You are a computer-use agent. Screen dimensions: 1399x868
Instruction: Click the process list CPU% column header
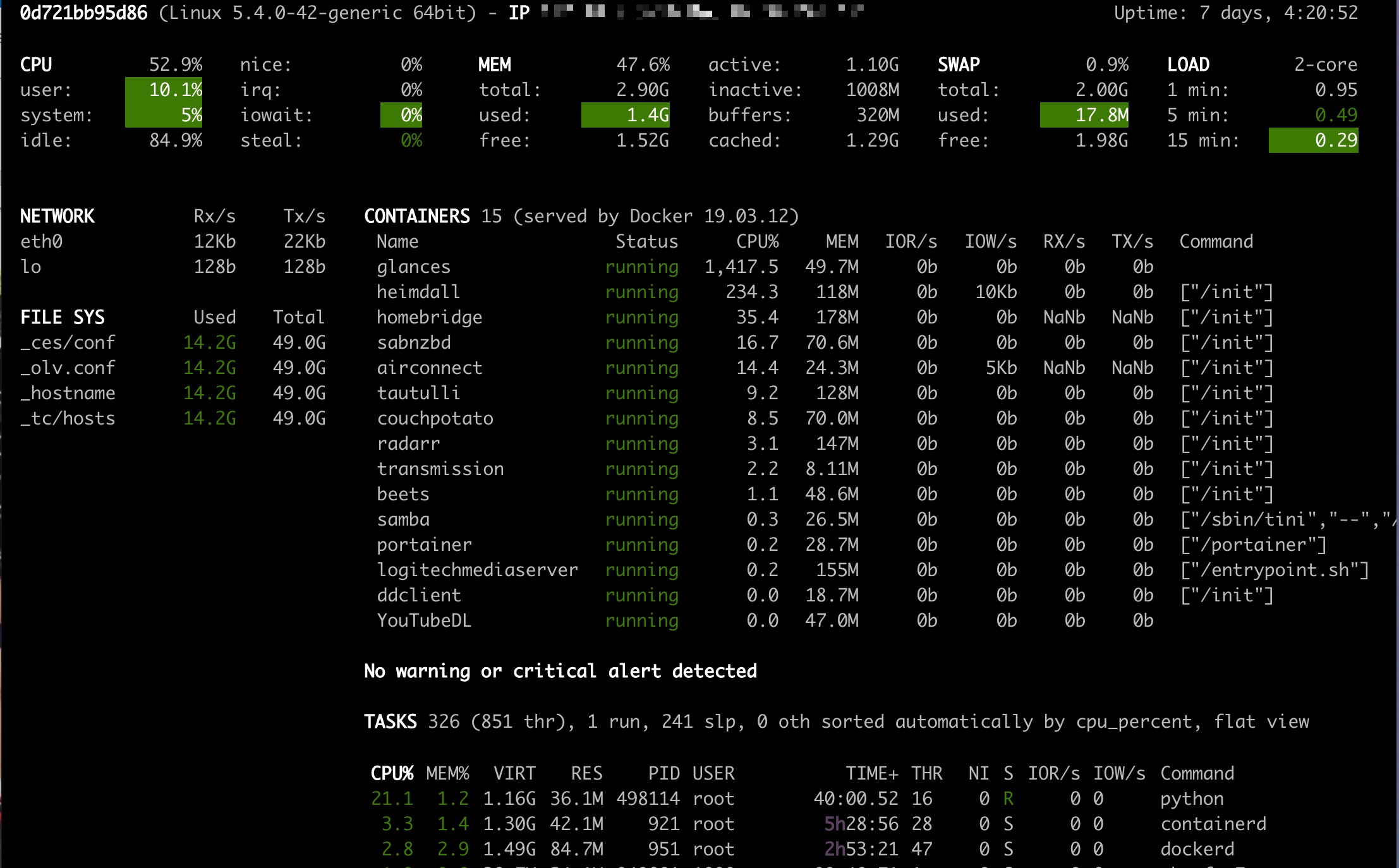pyautogui.click(x=392, y=773)
